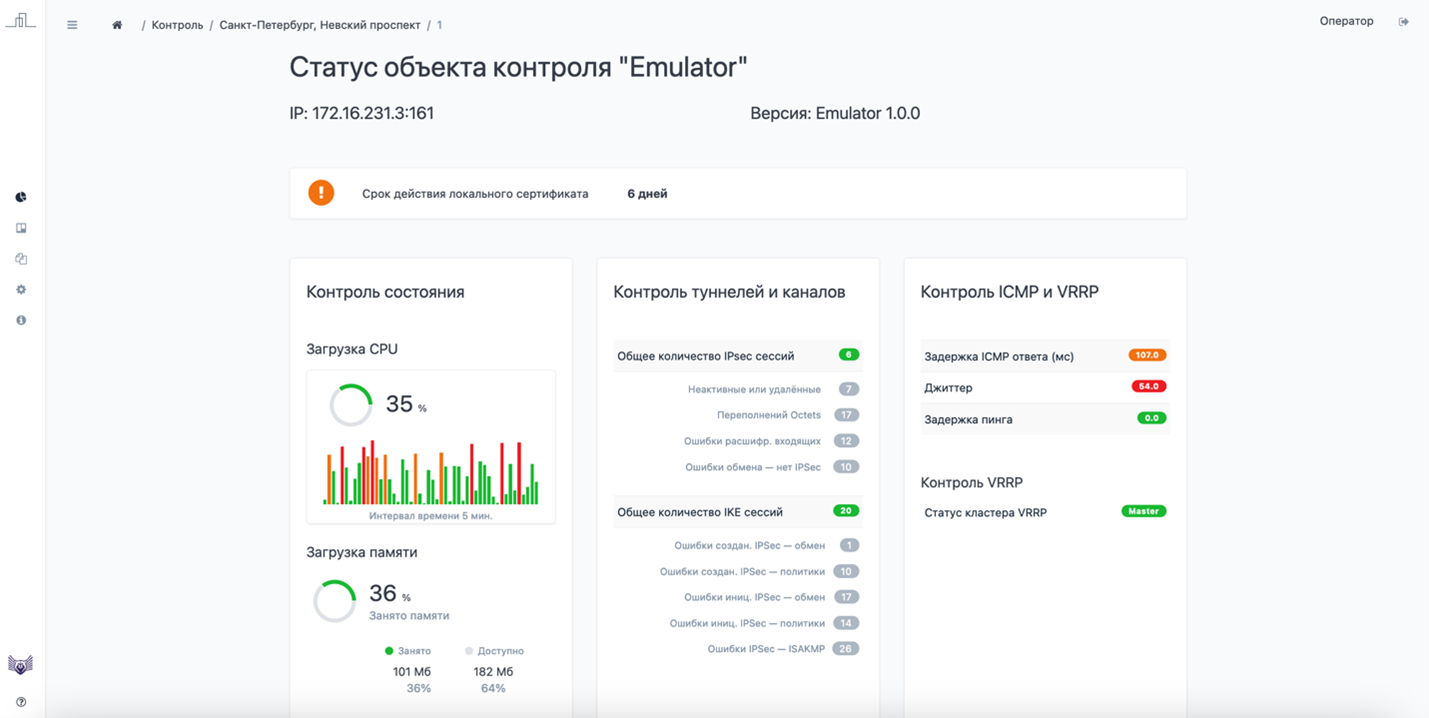Click the Оператор account label
Viewport: 1429px width, 718px height.
[x=1345, y=20]
